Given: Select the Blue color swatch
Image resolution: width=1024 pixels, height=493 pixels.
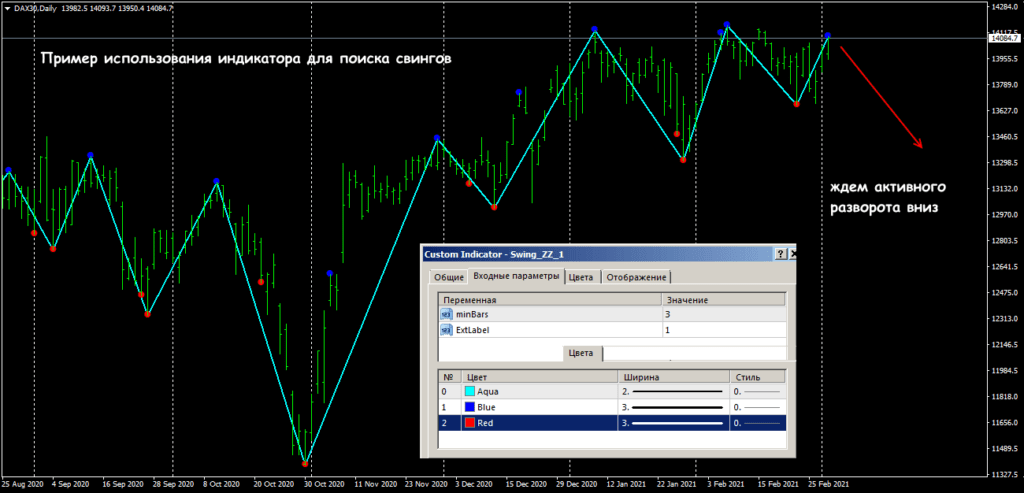Looking at the screenshot, I should 469,408.
